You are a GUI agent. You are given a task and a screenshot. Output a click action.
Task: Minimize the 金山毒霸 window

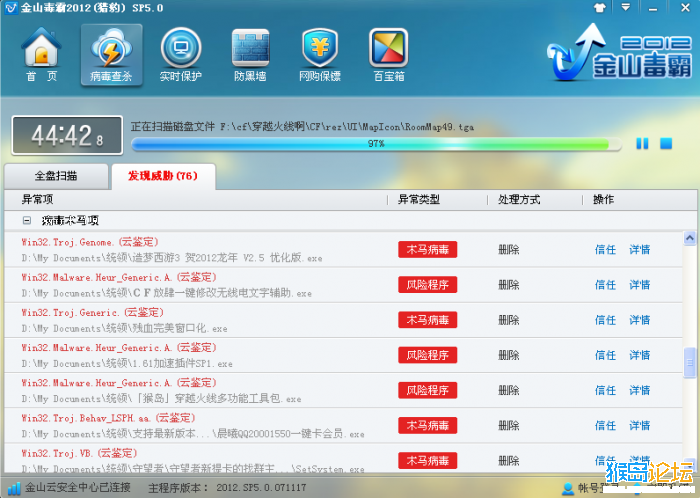653,8
